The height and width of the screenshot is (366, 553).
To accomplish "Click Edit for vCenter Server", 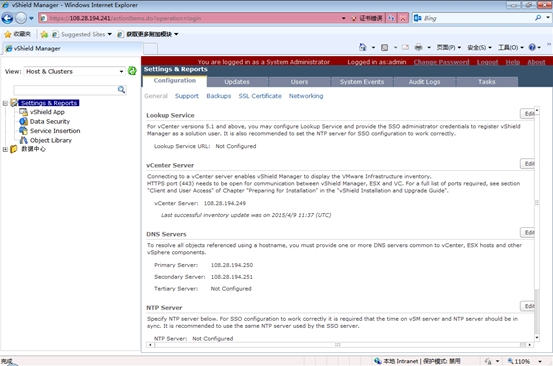I will click(528, 164).
